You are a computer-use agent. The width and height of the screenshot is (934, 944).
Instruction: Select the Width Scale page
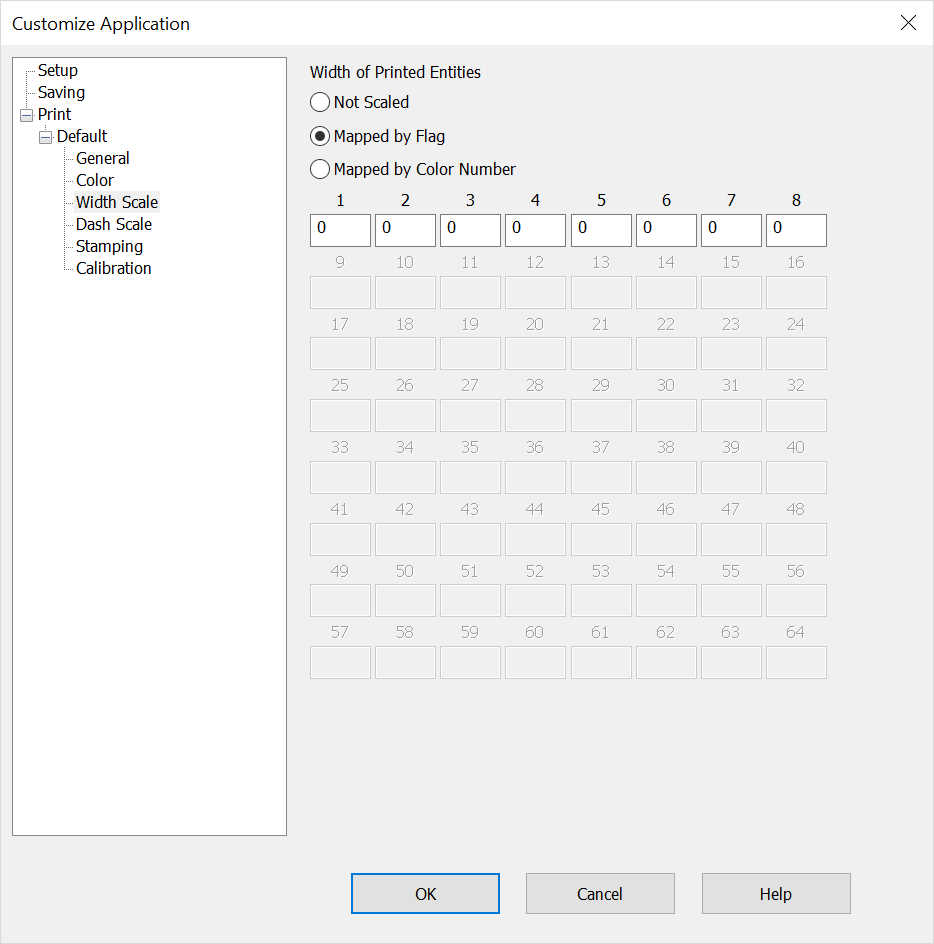click(x=116, y=202)
